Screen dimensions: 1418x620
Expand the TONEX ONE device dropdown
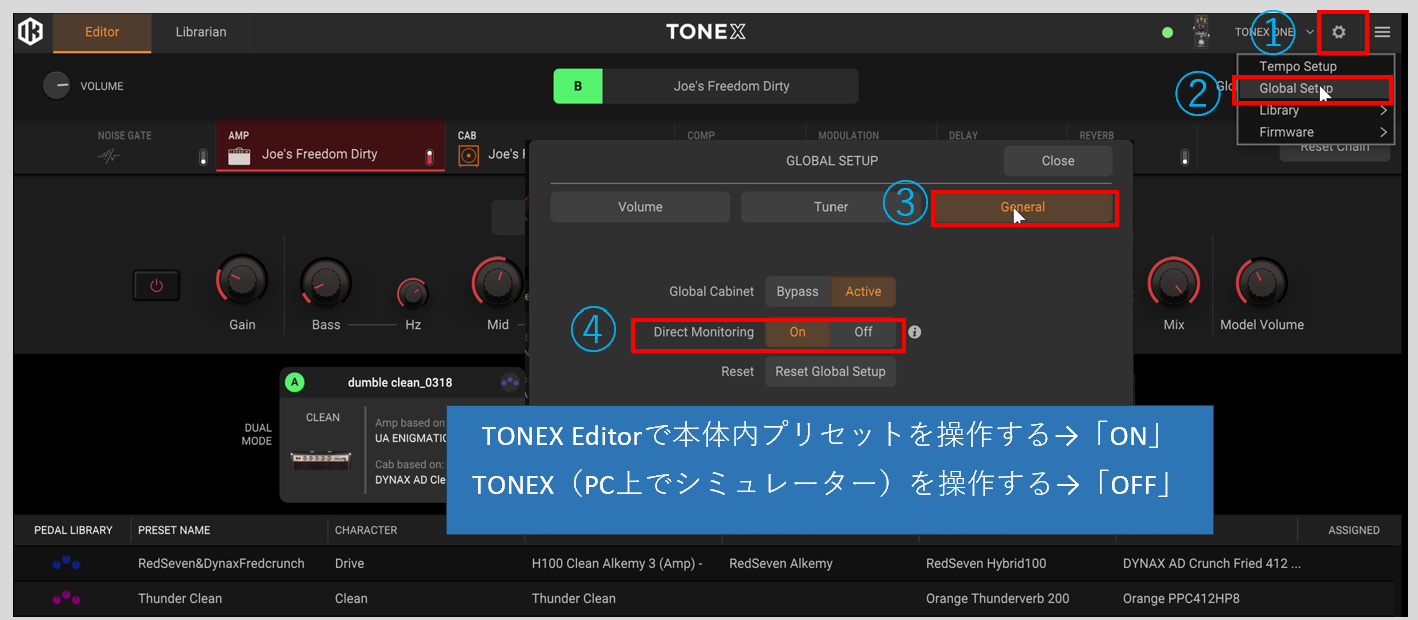[x=1310, y=32]
